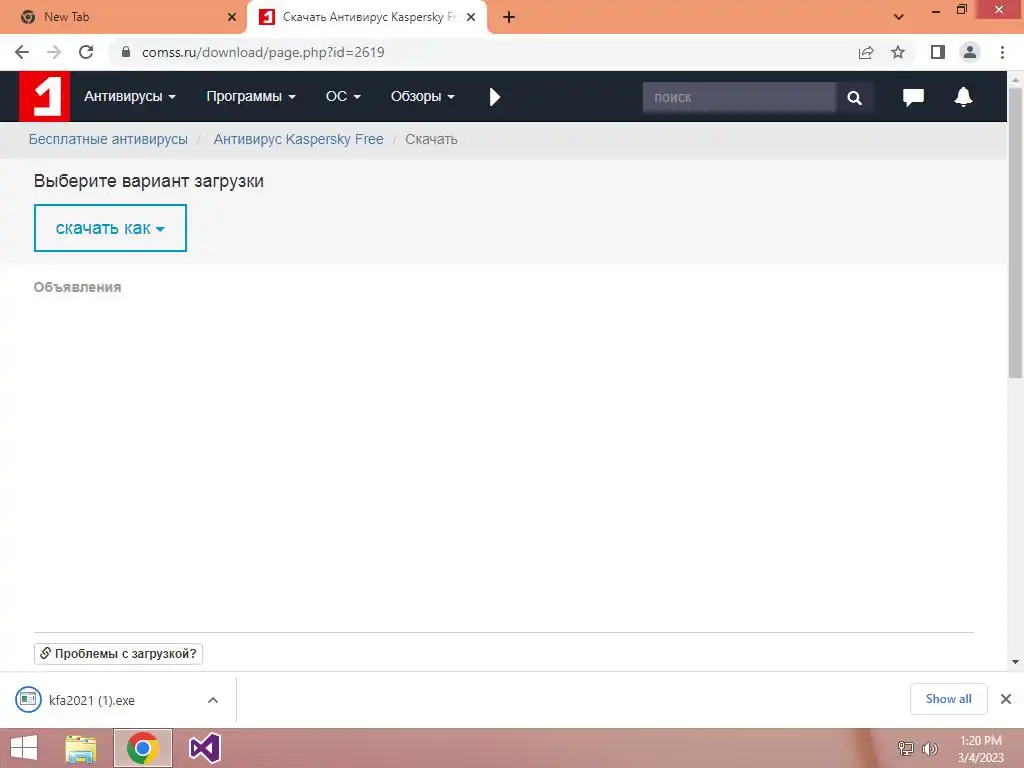Screen dimensions: 1024x768
Task: Click the scrollbar down arrow
Action: (x=1015, y=662)
